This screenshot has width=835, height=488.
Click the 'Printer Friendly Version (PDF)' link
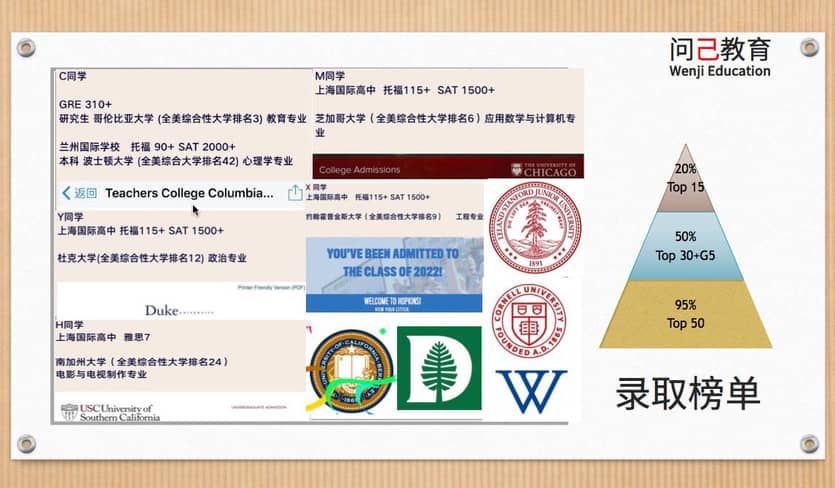pyautogui.click(x=271, y=287)
